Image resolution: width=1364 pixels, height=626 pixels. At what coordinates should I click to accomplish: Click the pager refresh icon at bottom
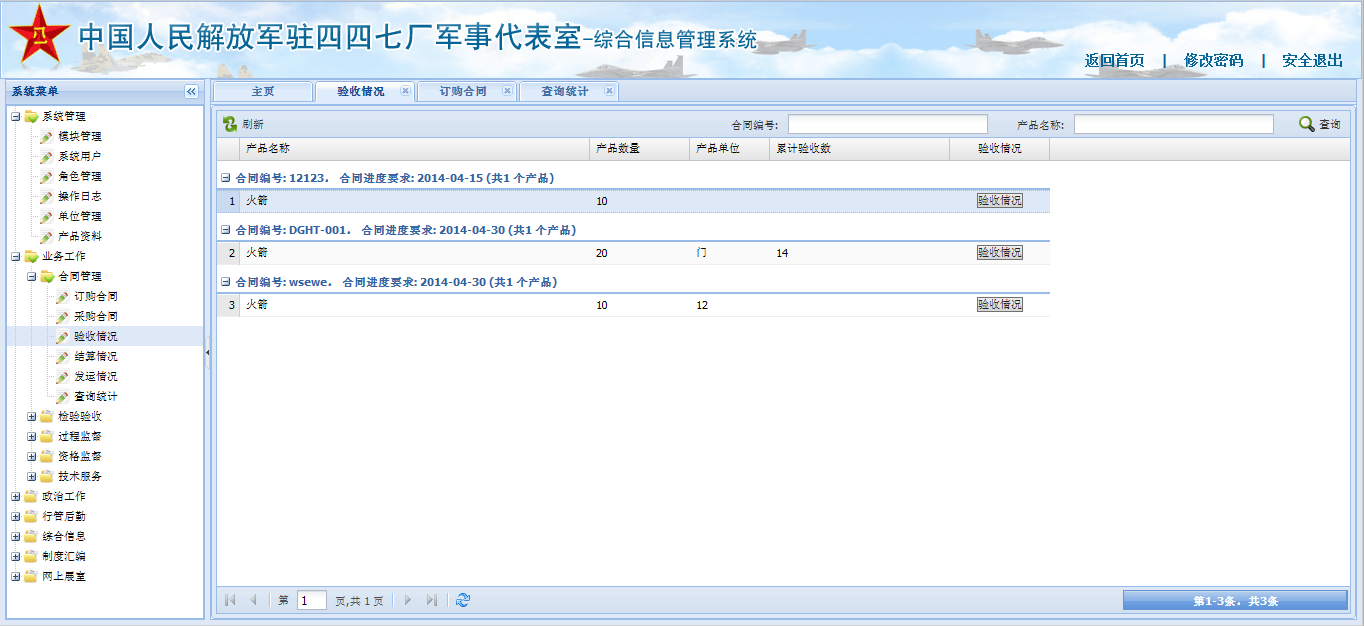(x=462, y=600)
